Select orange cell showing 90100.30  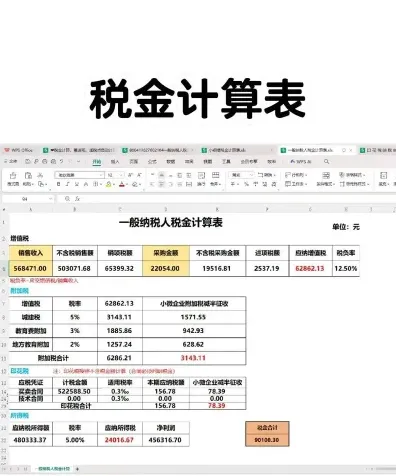[267, 440]
